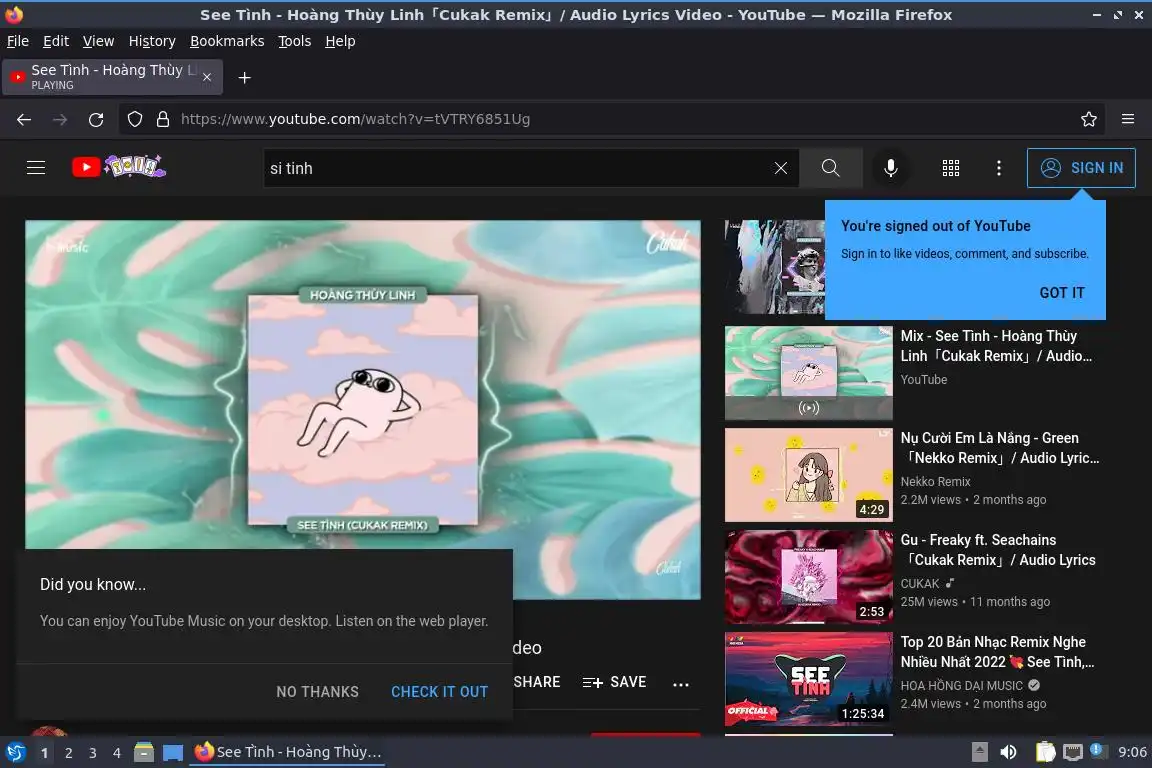Open the YouTube guide hamburger menu
Image resolution: width=1152 pixels, height=768 pixels.
36,168
